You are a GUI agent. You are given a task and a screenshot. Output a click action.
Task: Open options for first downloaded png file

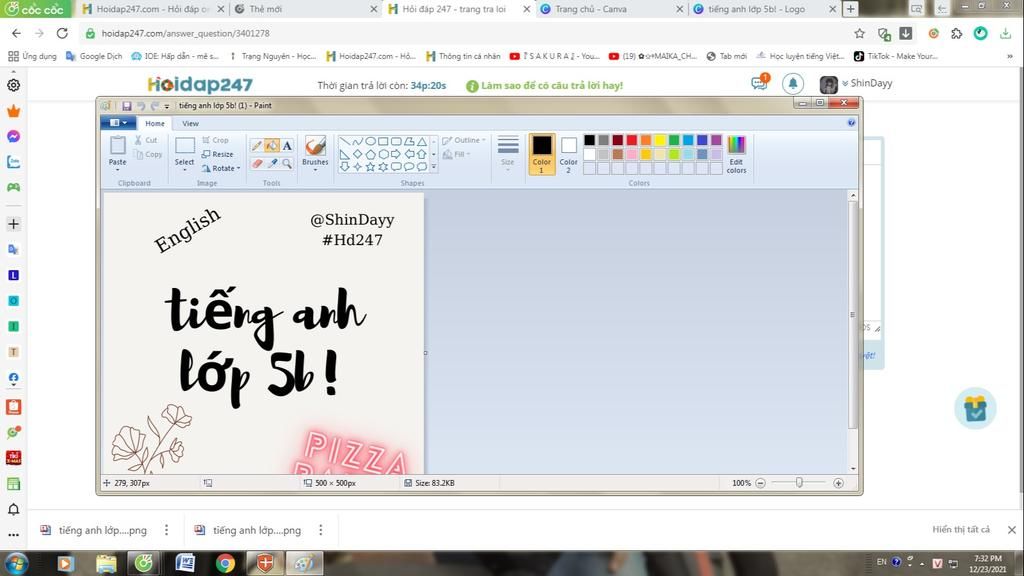tap(167, 530)
